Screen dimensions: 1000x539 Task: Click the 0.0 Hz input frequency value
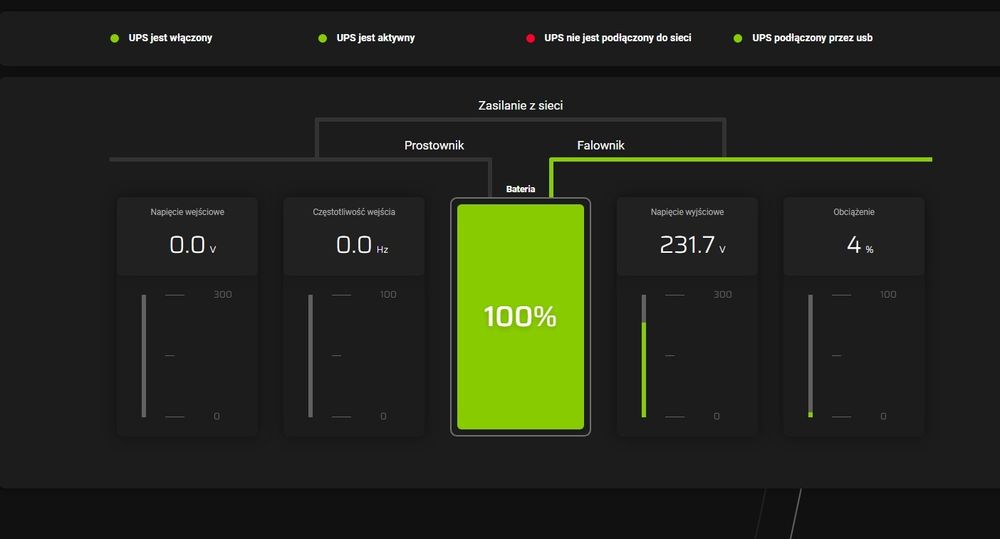(362, 245)
